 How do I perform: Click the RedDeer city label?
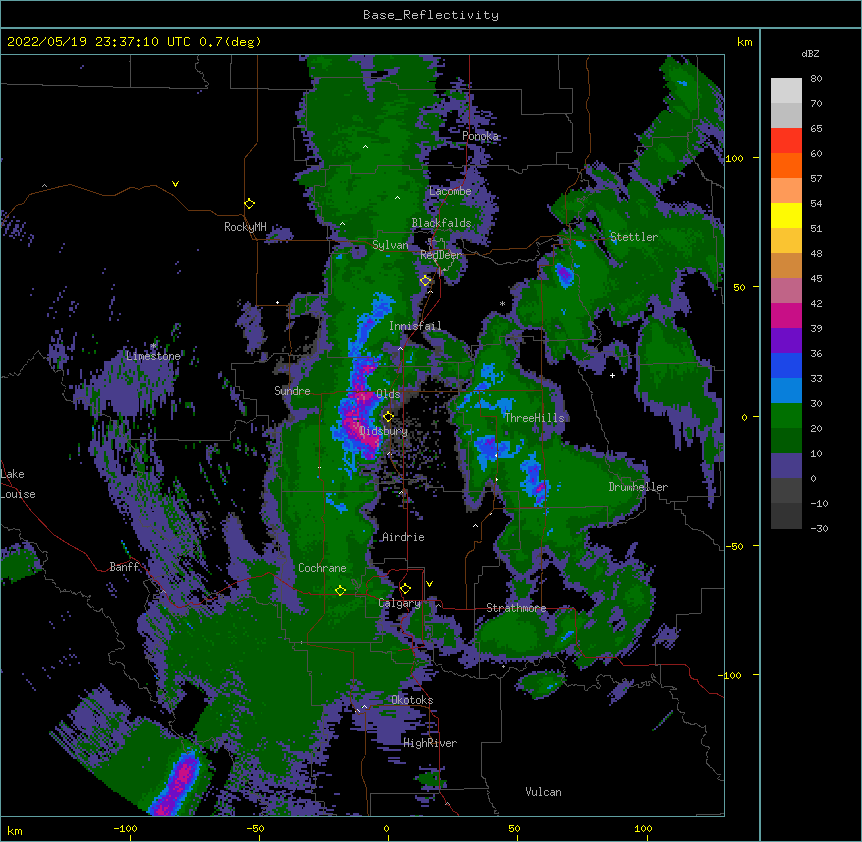(x=441, y=255)
